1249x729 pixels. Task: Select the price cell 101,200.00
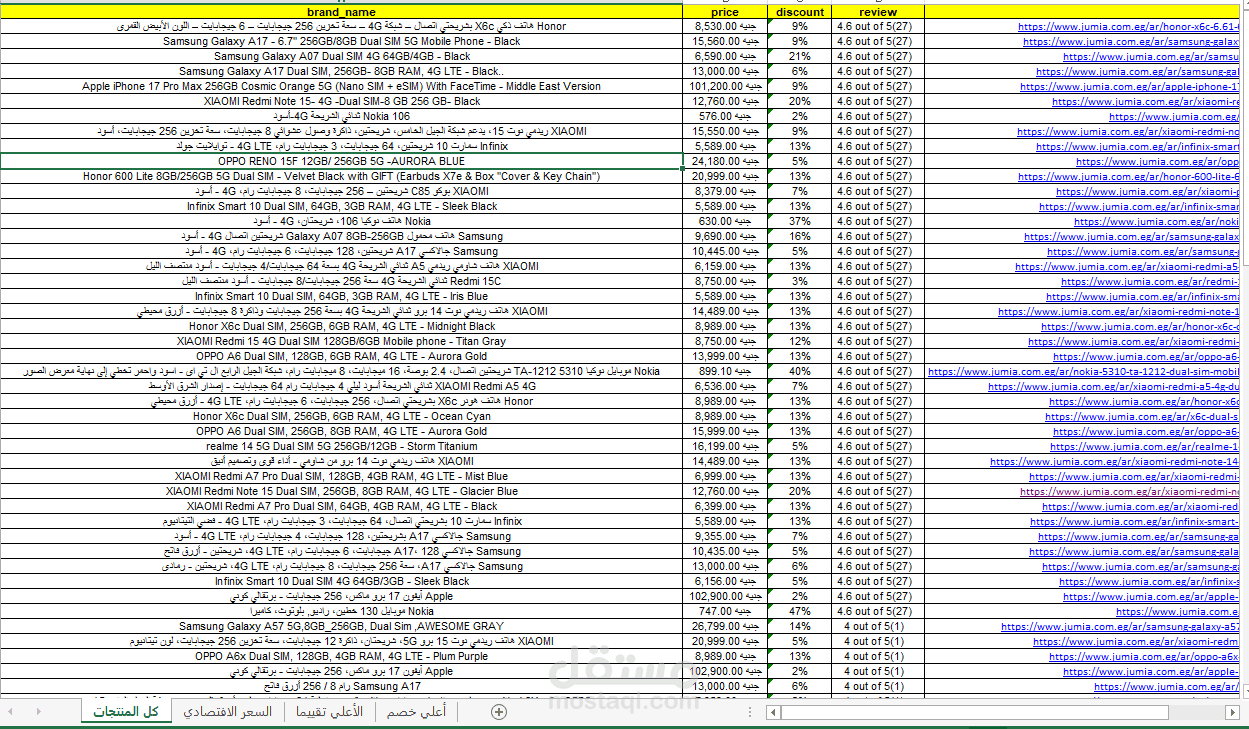(726, 87)
